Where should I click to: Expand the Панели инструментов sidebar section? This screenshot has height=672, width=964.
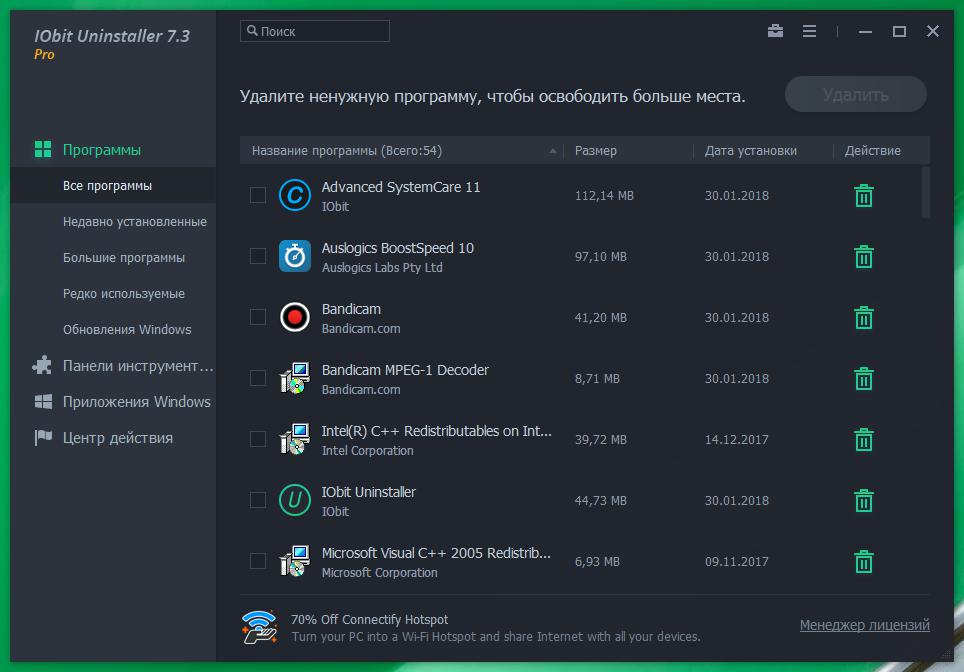click(x=138, y=366)
